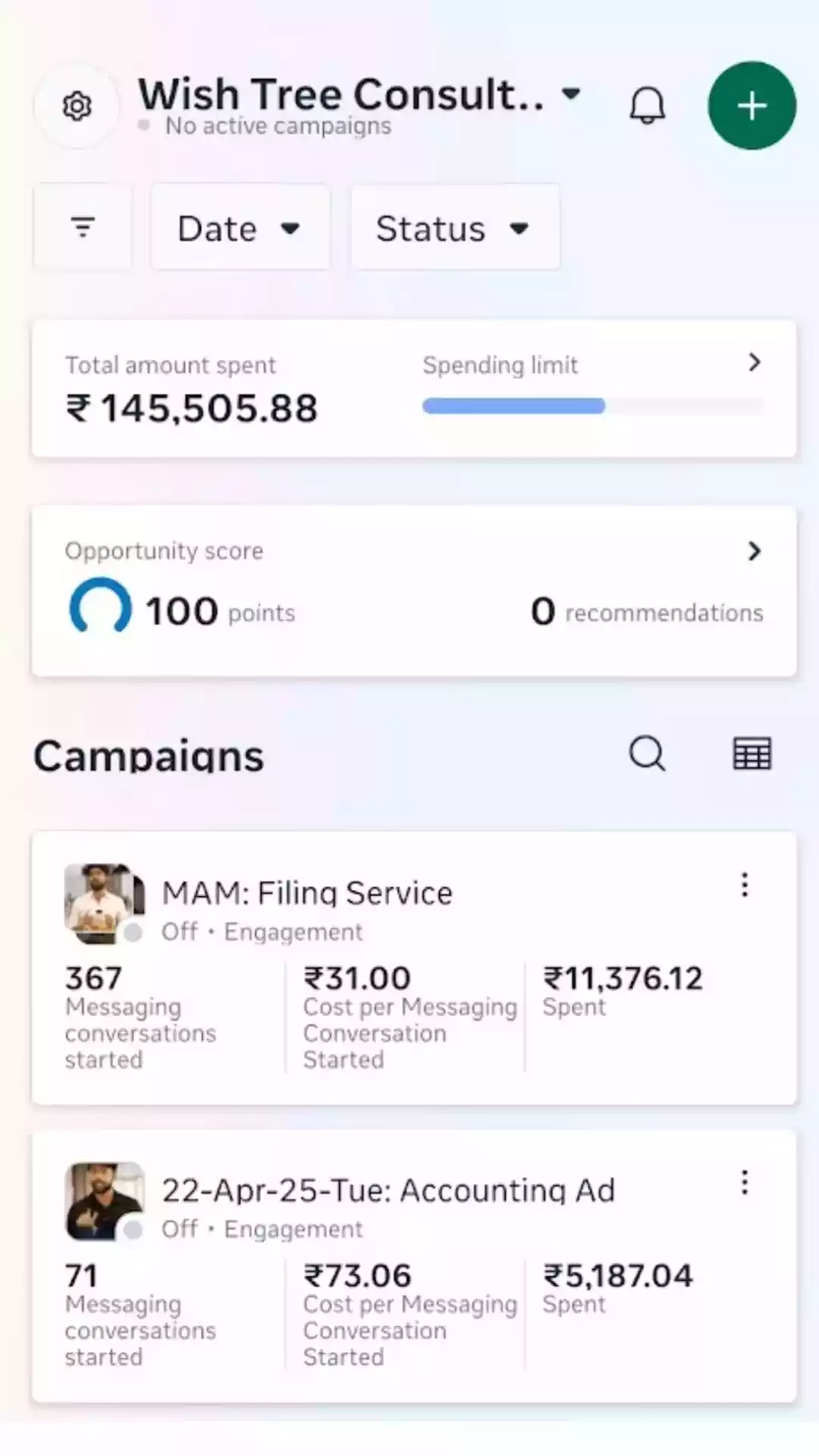Open more options for Accounting Ad campaign
The height and width of the screenshot is (1456, 819).
point(745,1182)
